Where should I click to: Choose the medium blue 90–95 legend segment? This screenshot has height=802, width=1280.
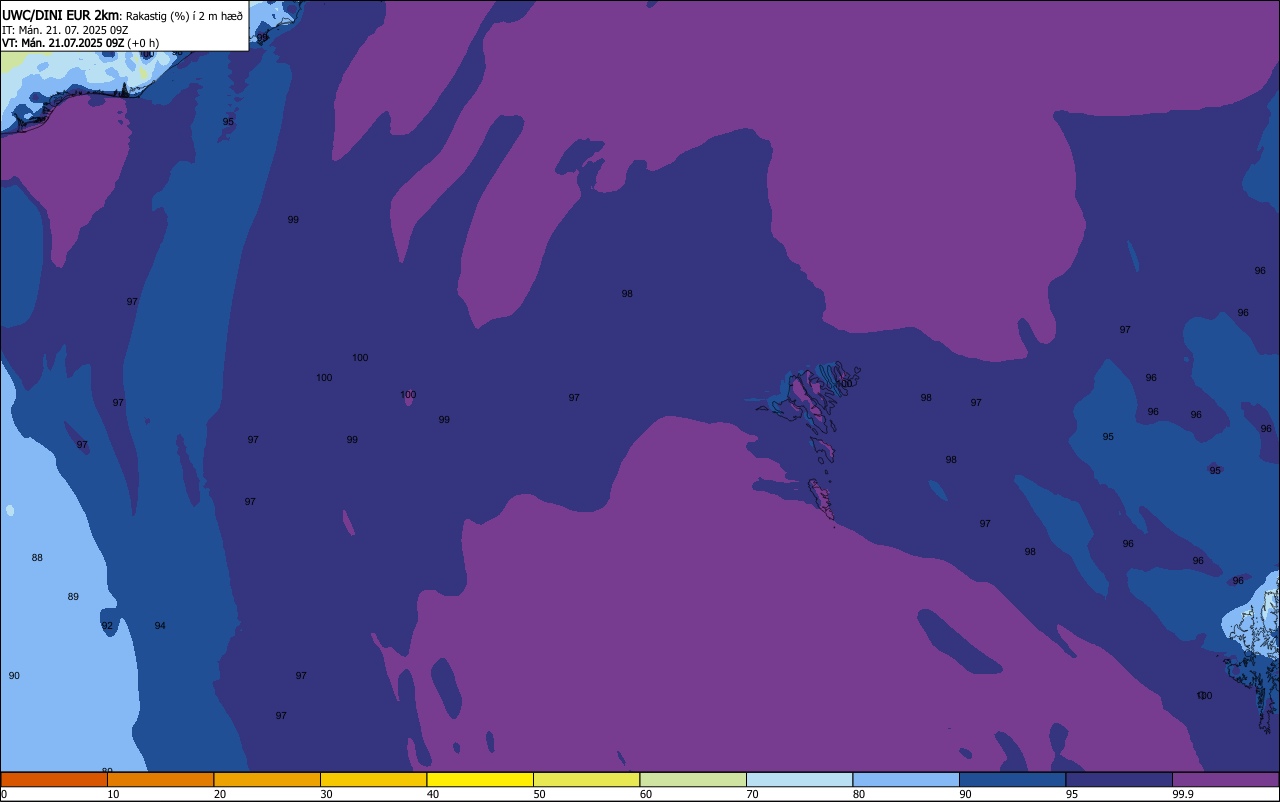pos(1012,779)
